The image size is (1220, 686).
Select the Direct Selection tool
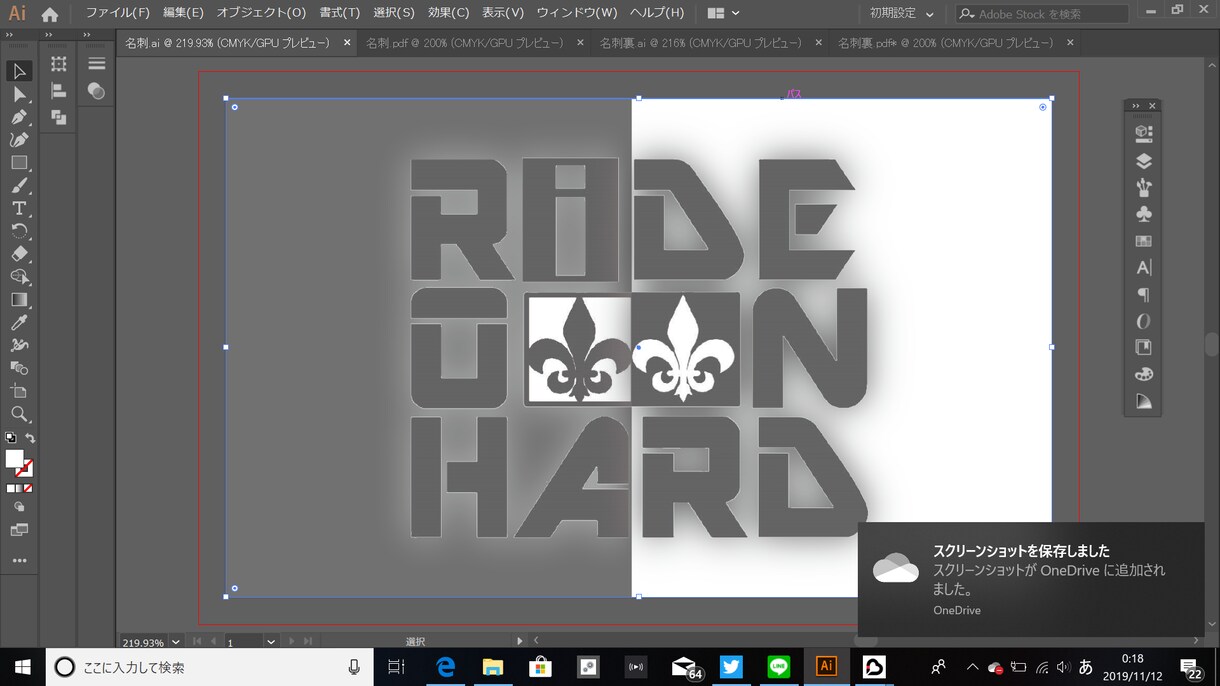tap(19, 94)
